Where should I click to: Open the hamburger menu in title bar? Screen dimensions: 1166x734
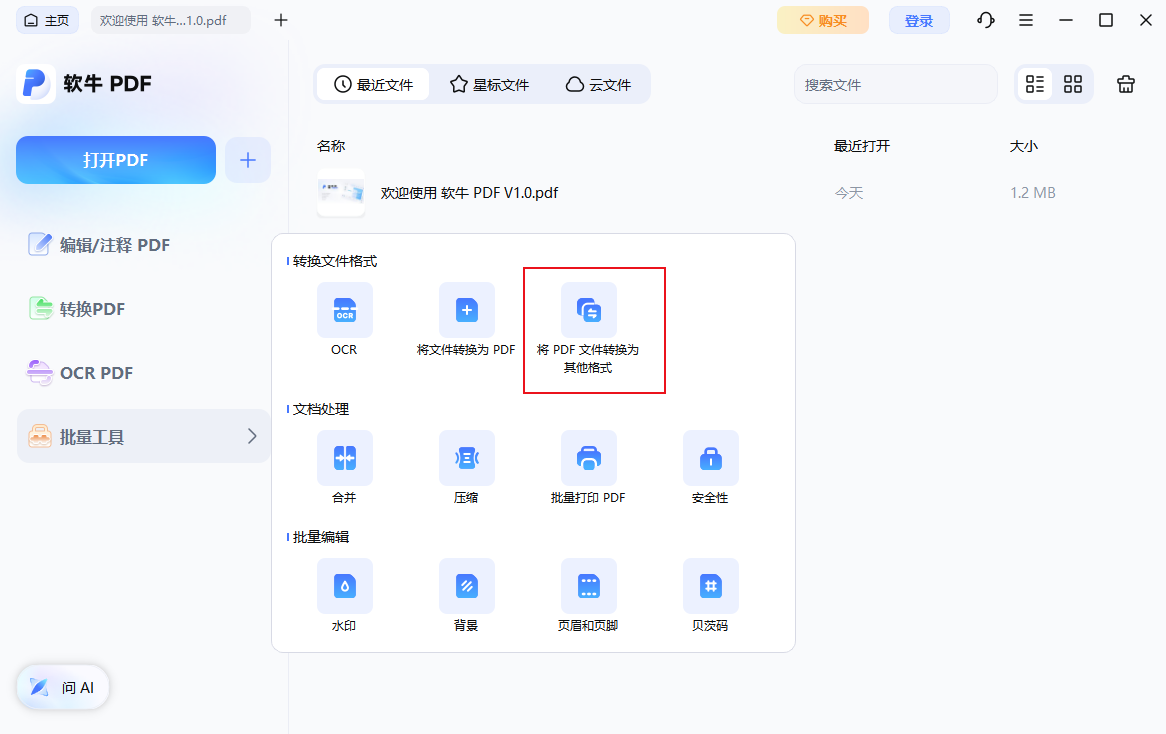[1025, 20]
